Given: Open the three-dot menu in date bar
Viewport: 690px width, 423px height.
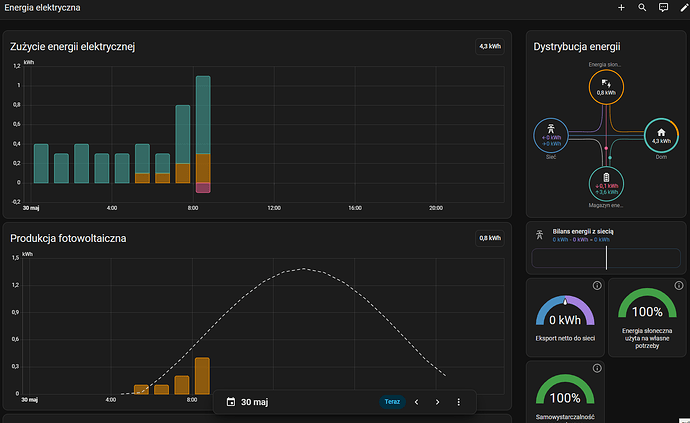Looking at the screenshot, I should (459, 402).
